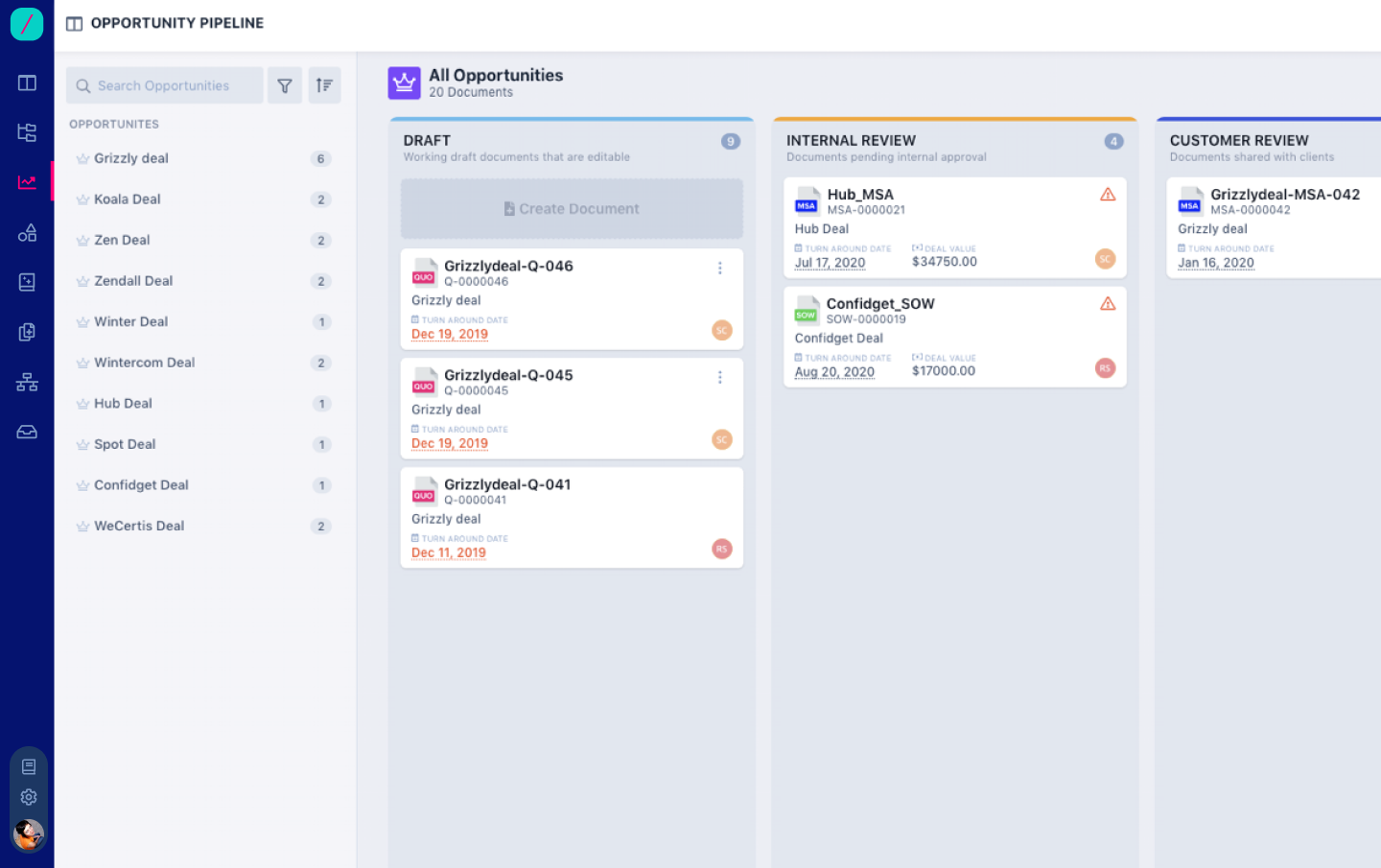Click the INTERNAL REVIEW column header

851,140
